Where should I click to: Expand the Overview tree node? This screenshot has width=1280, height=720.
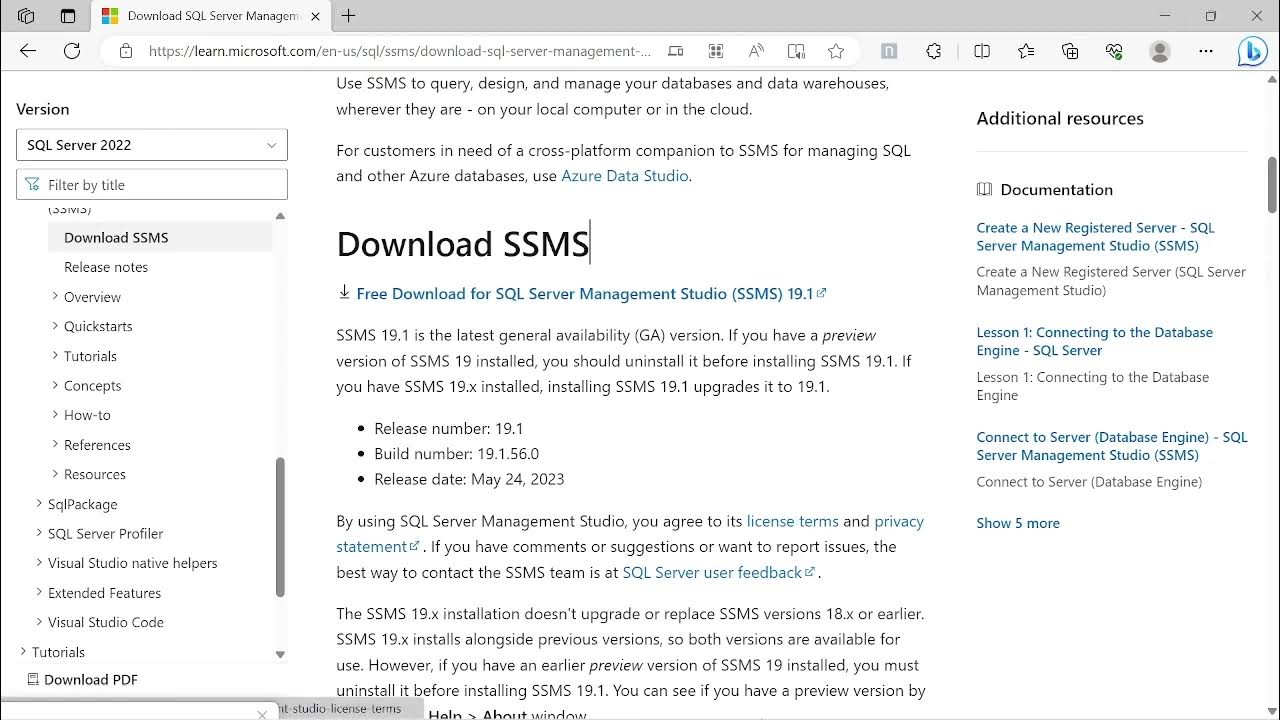click(x=55, y=297)
